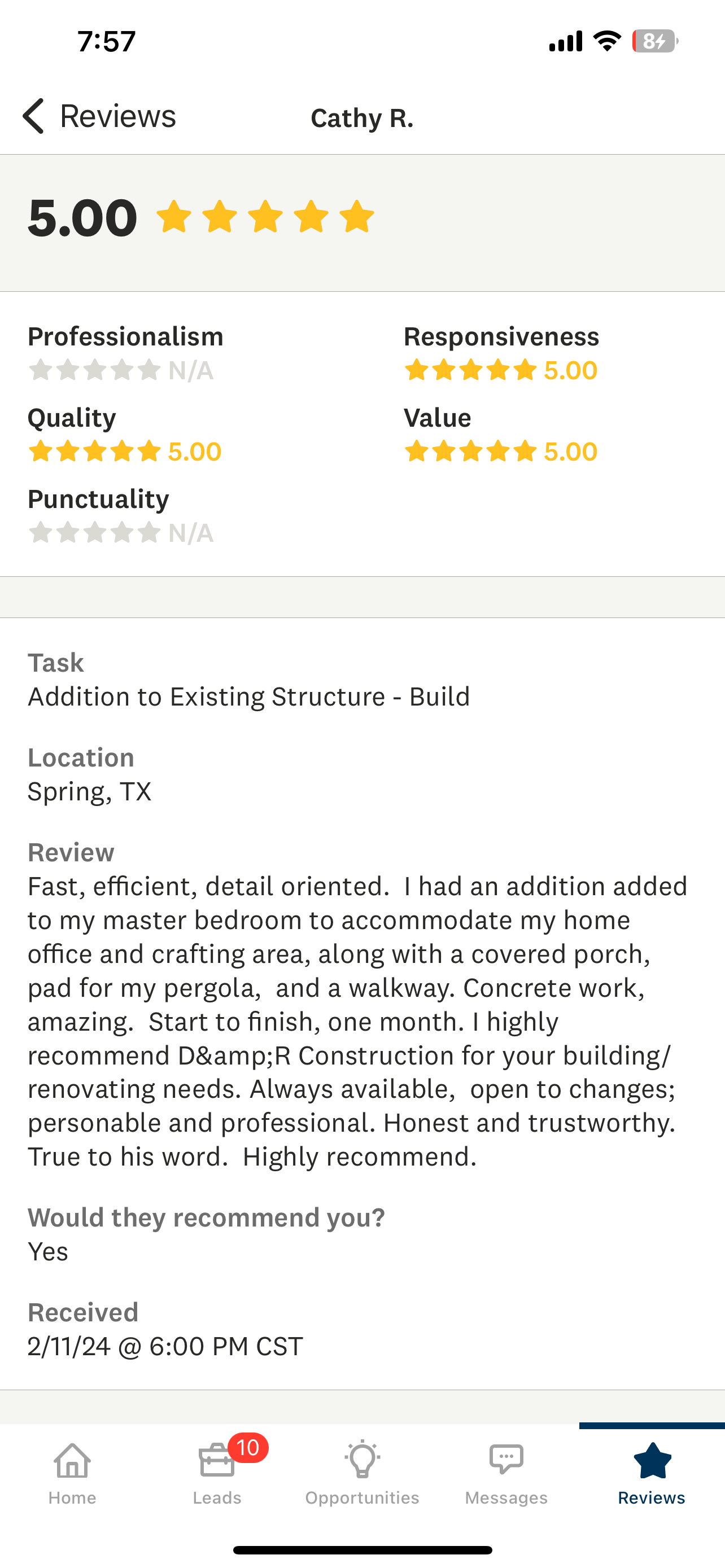
Task: Tap the Professionalism N/A stars
Action: (94, 370)
